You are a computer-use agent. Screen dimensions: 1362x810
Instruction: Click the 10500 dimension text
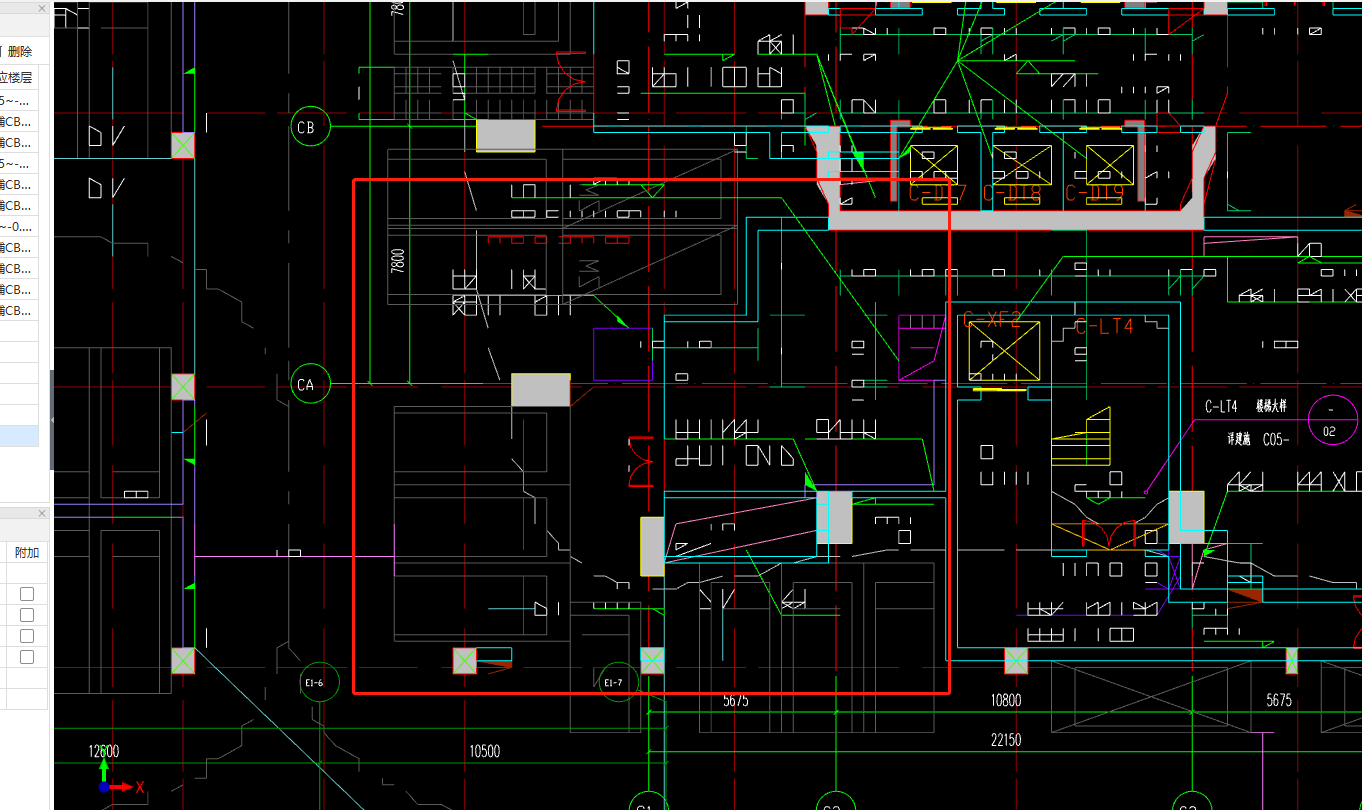pyautogui.click(x=484, y=751)
